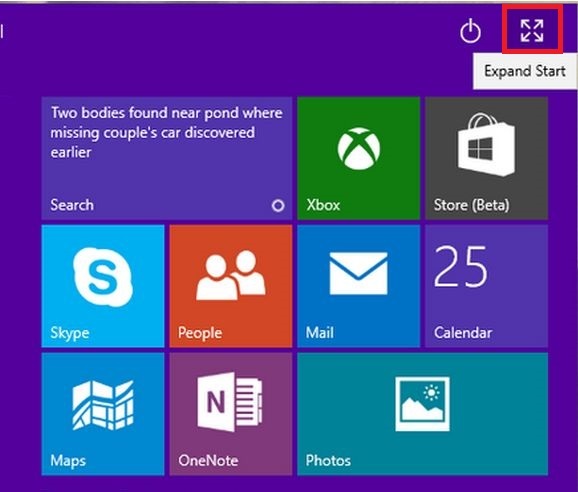Open the Skype tile
Viewport: 578px width, 492px height.
(103, 286)
